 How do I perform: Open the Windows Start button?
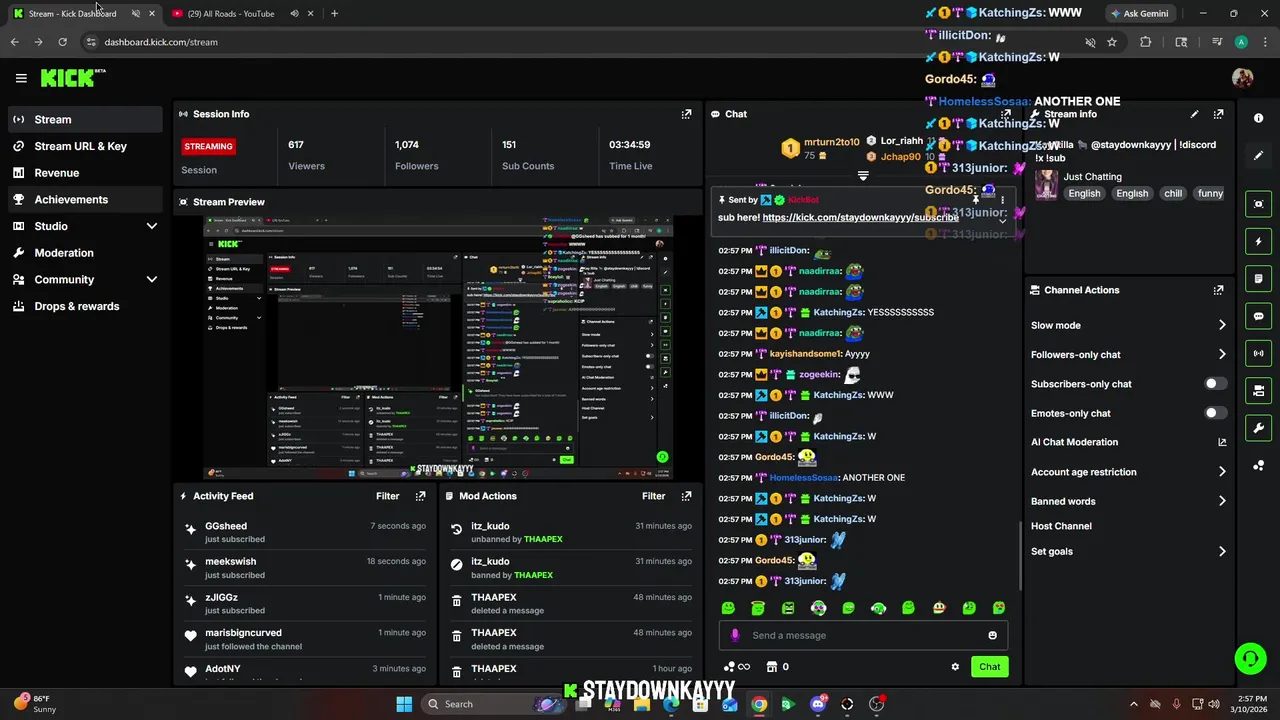pyautogui.click(x=404, y=704)
